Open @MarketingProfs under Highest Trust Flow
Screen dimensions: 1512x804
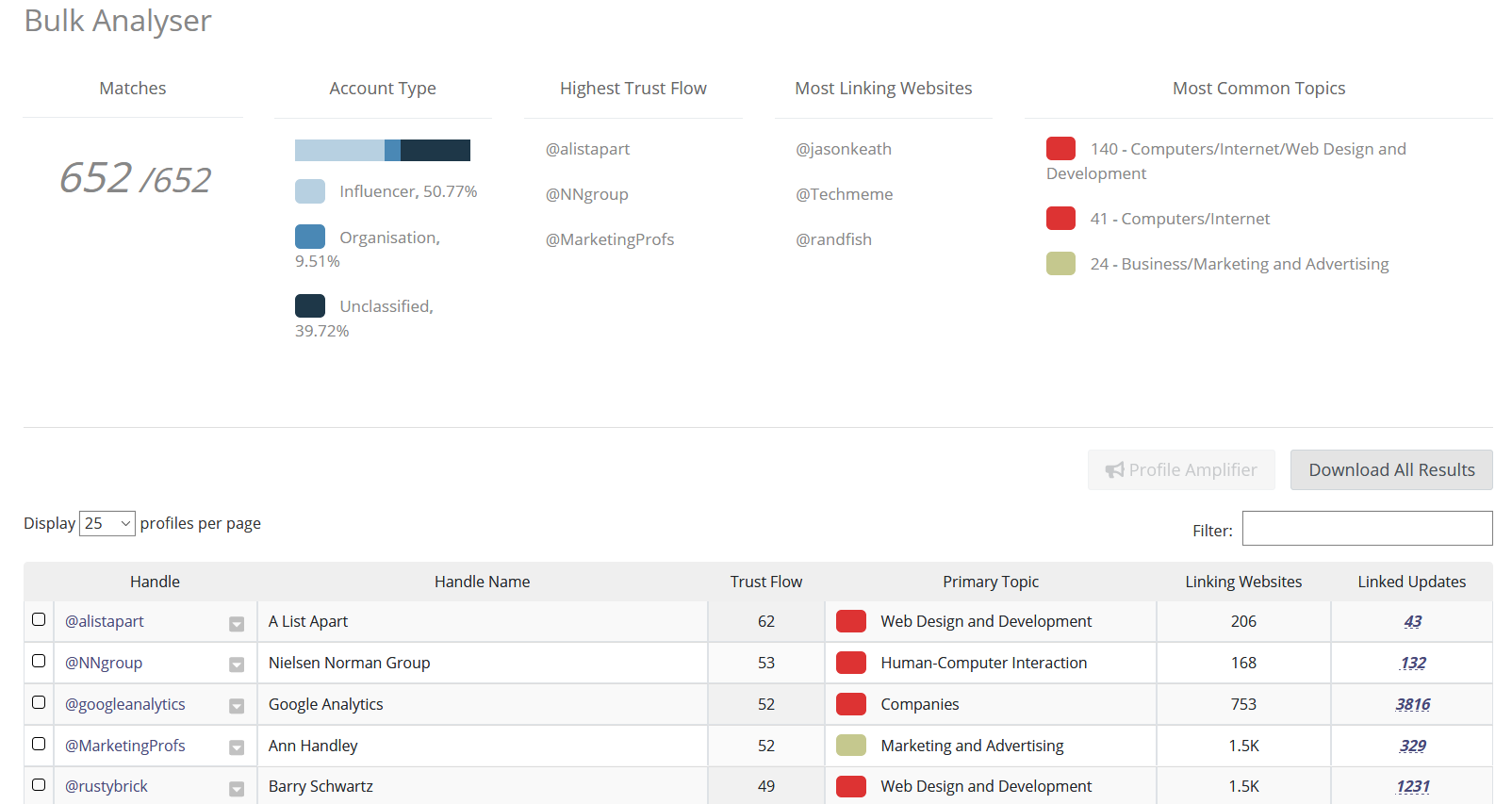(x=610, y=239)
